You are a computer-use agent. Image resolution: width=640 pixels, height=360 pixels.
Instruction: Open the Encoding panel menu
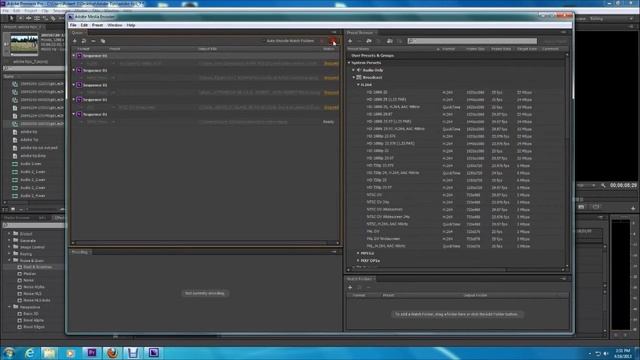[x=334, y=252]
